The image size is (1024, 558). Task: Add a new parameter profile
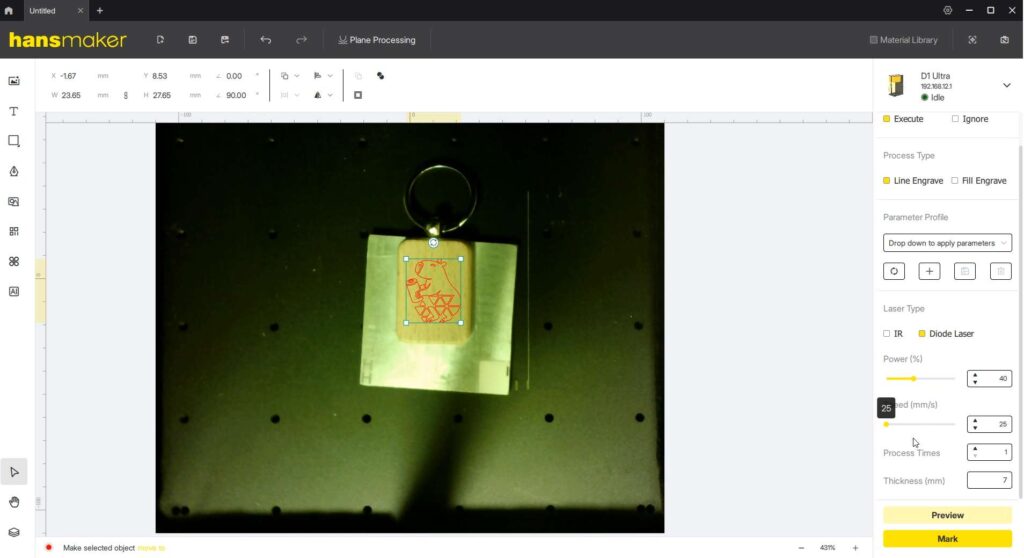click(x=929, y=271)
